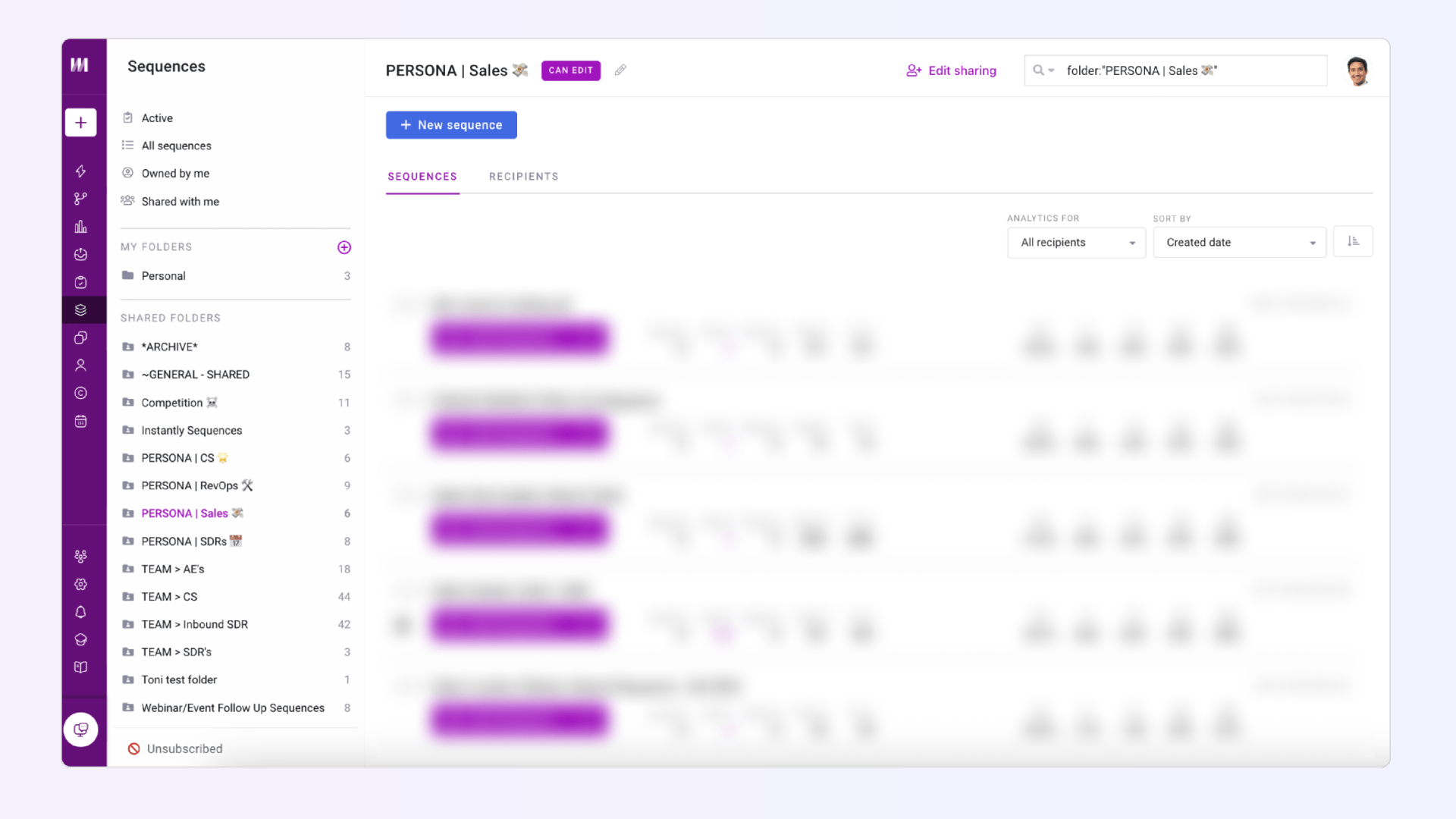Open the Analytics For recipients dropdown

click(x=1075, y=243)
